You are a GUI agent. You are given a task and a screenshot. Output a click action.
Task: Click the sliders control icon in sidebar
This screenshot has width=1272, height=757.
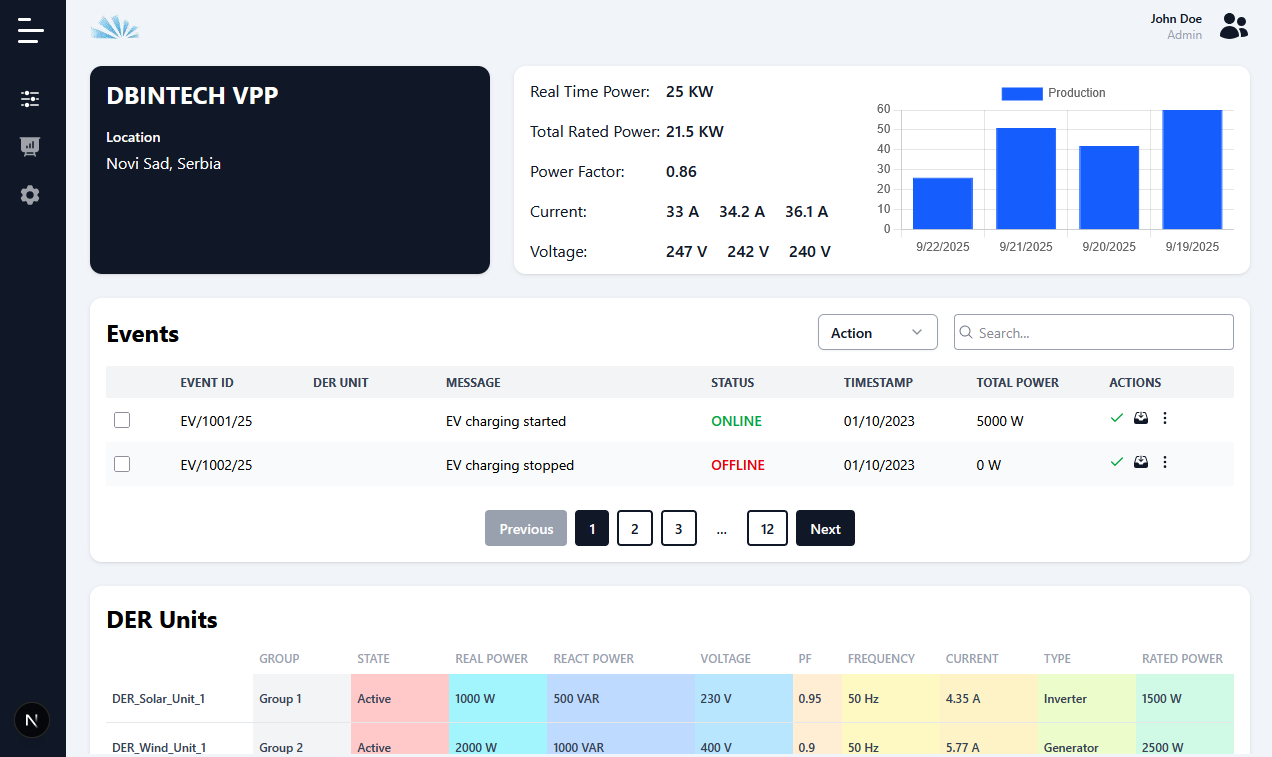[x=30, y=99]
